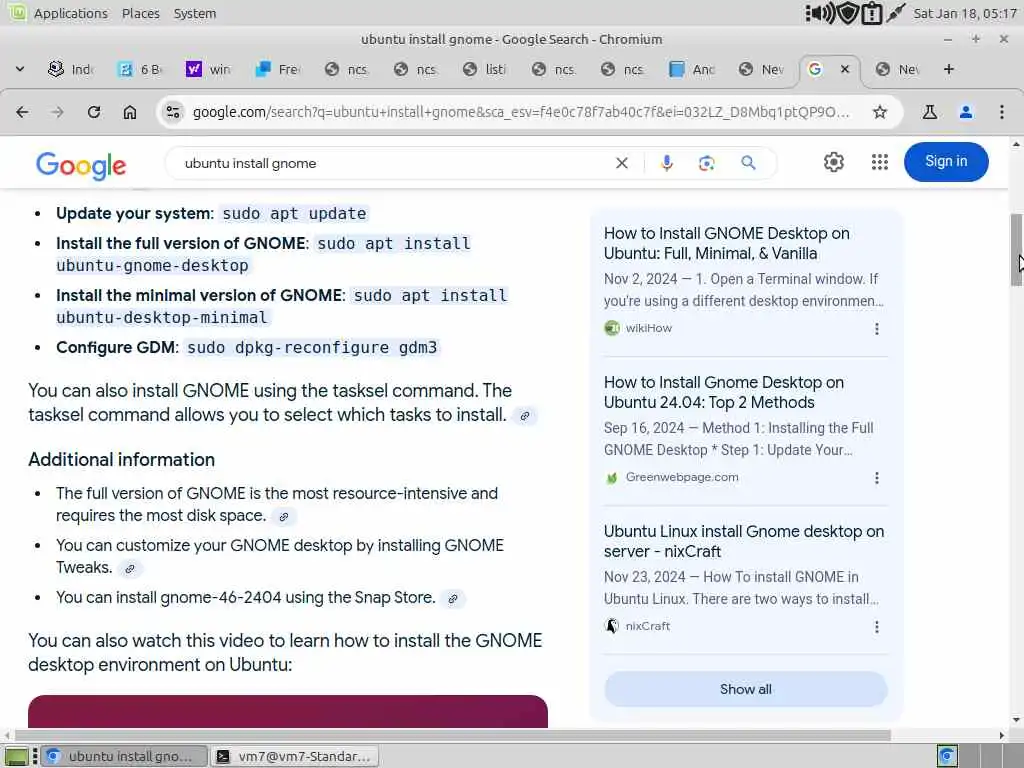The height and width of the screenshot is (768, 1024).
Task: Switch to the 'Ind' tab
Action: [x=71, y=69]
